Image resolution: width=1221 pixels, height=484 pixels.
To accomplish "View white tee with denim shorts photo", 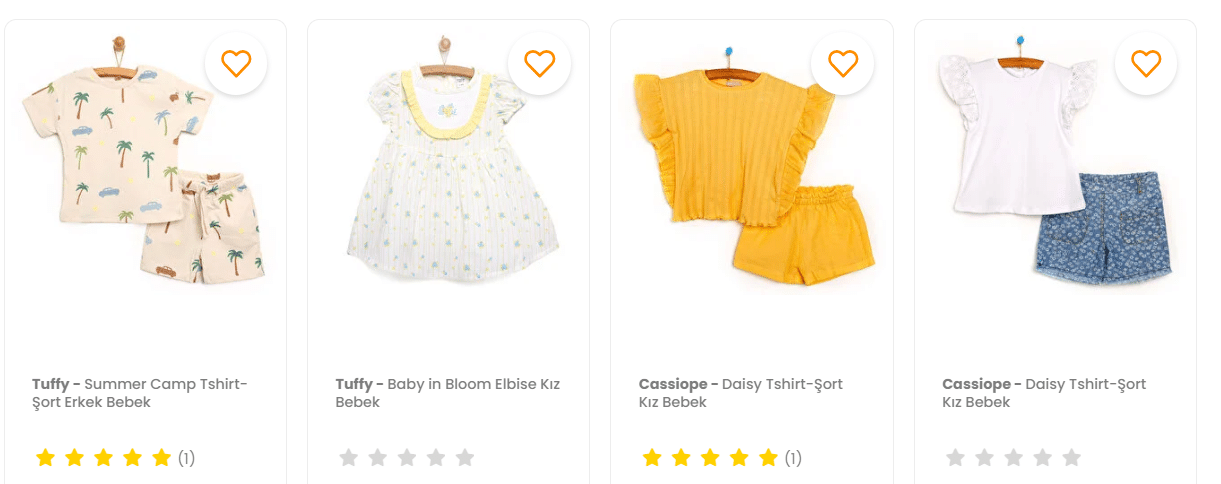I will coord(1055,160).
